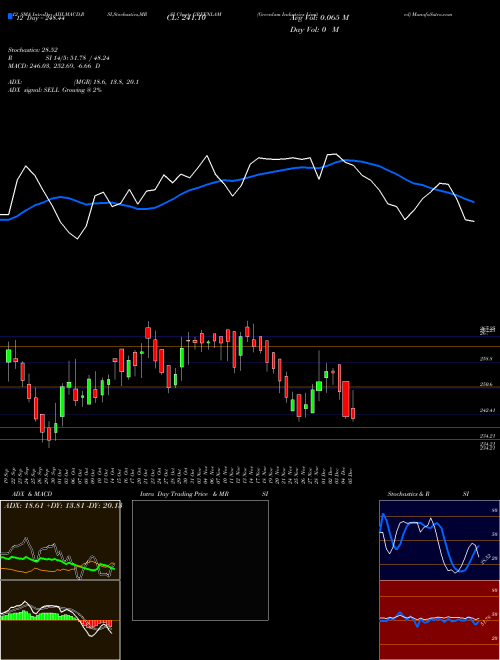Click the 'SI 14/3: 31.78 / 48.24' value

coord(78,58)
